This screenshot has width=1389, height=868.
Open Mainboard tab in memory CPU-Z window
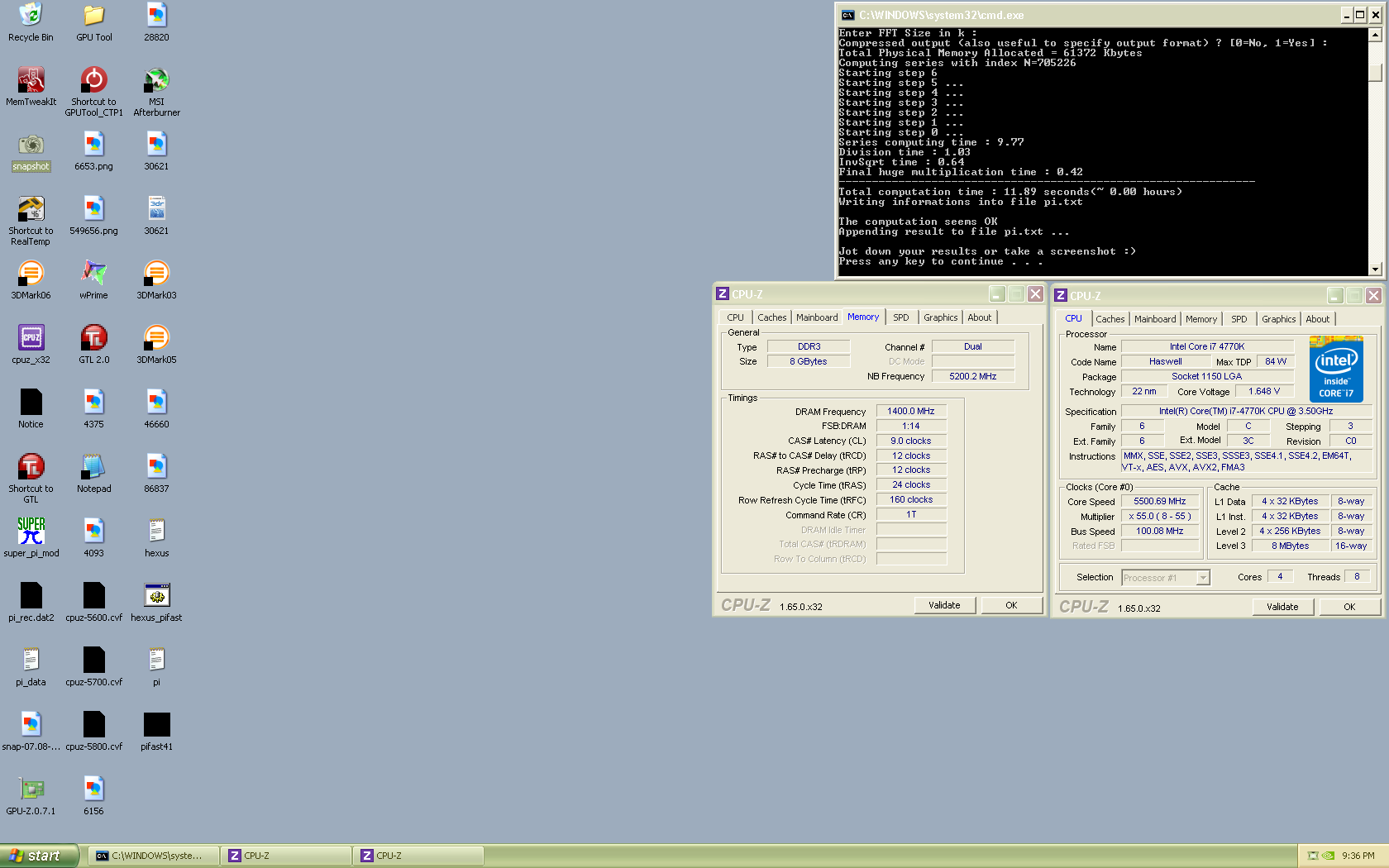pos(817,317)
